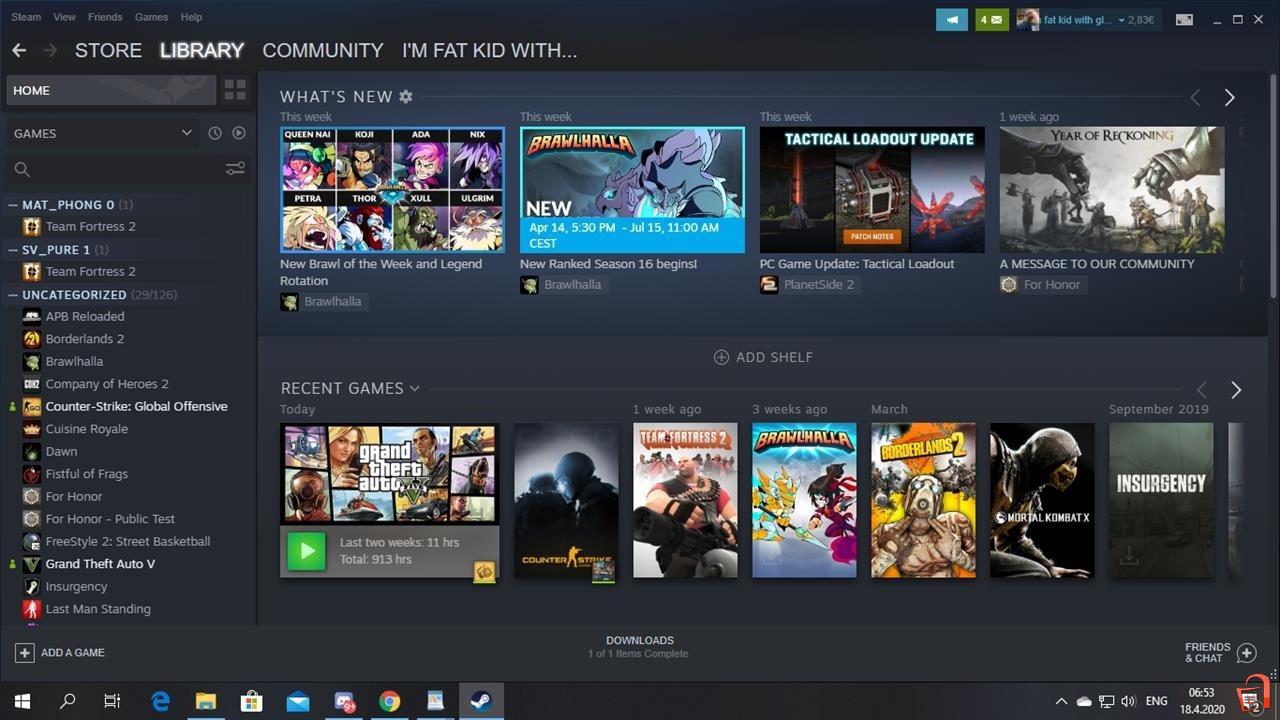Open the Help menu
Image resolution: width=1280 pixels, height=720 pixels.
191,17
